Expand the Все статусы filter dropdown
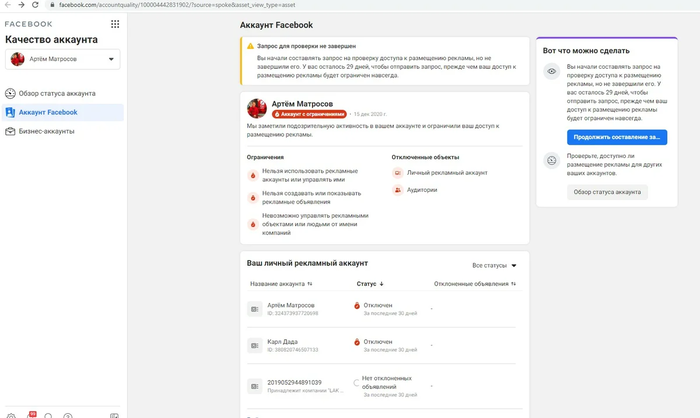Image resolution: width=700 pixels, height=418 pixels. (x=494, y=266)
